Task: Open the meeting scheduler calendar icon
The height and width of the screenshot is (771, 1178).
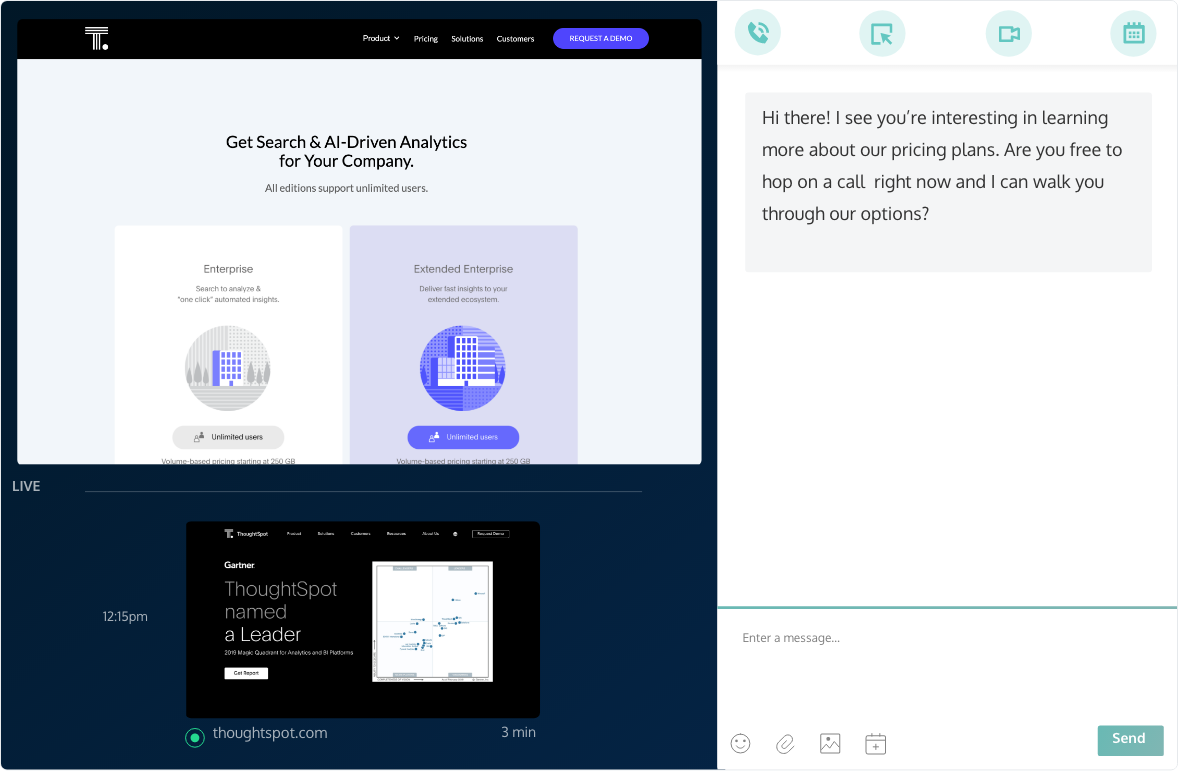Action: (1133, 32)
